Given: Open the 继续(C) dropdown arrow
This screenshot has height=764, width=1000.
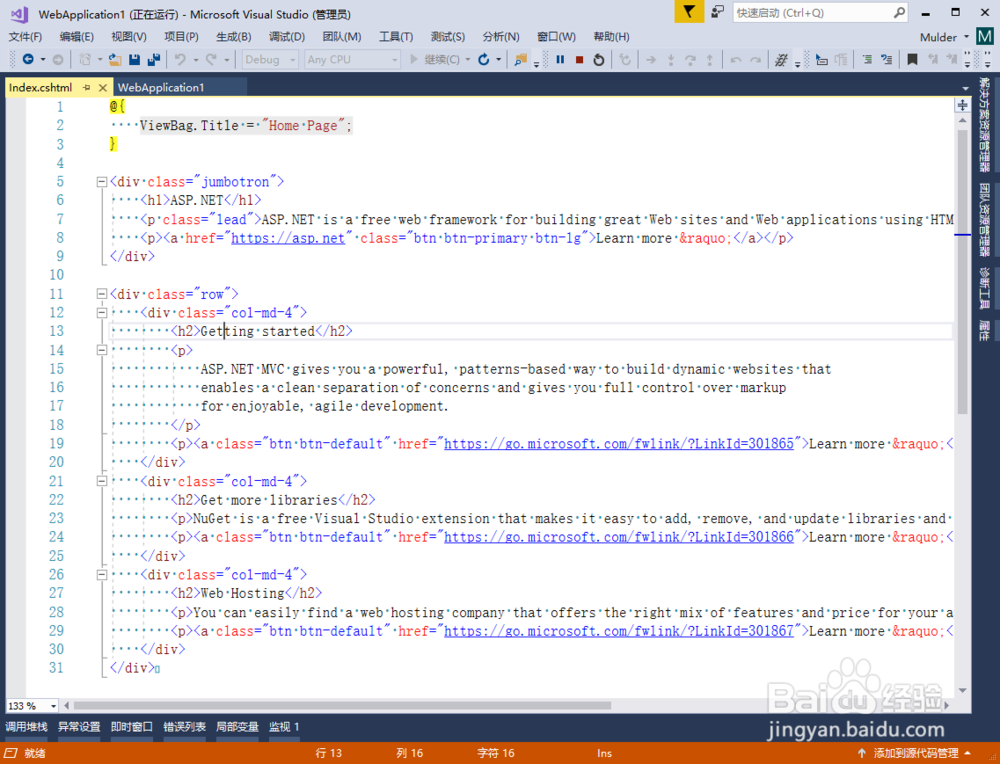Looking at the screenshot, I should pos(468,59).
